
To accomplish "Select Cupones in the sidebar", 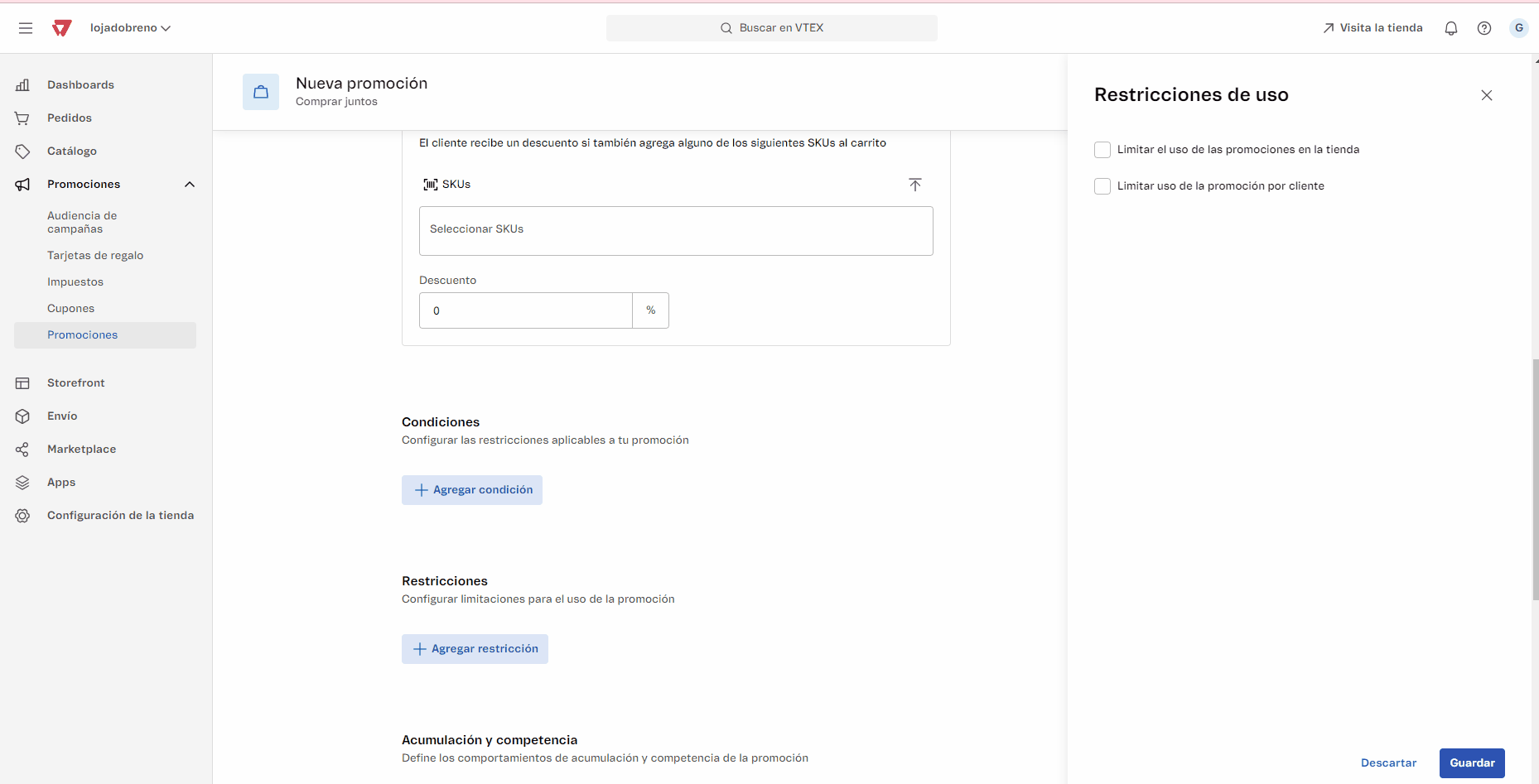I will (x=70, y=308).
